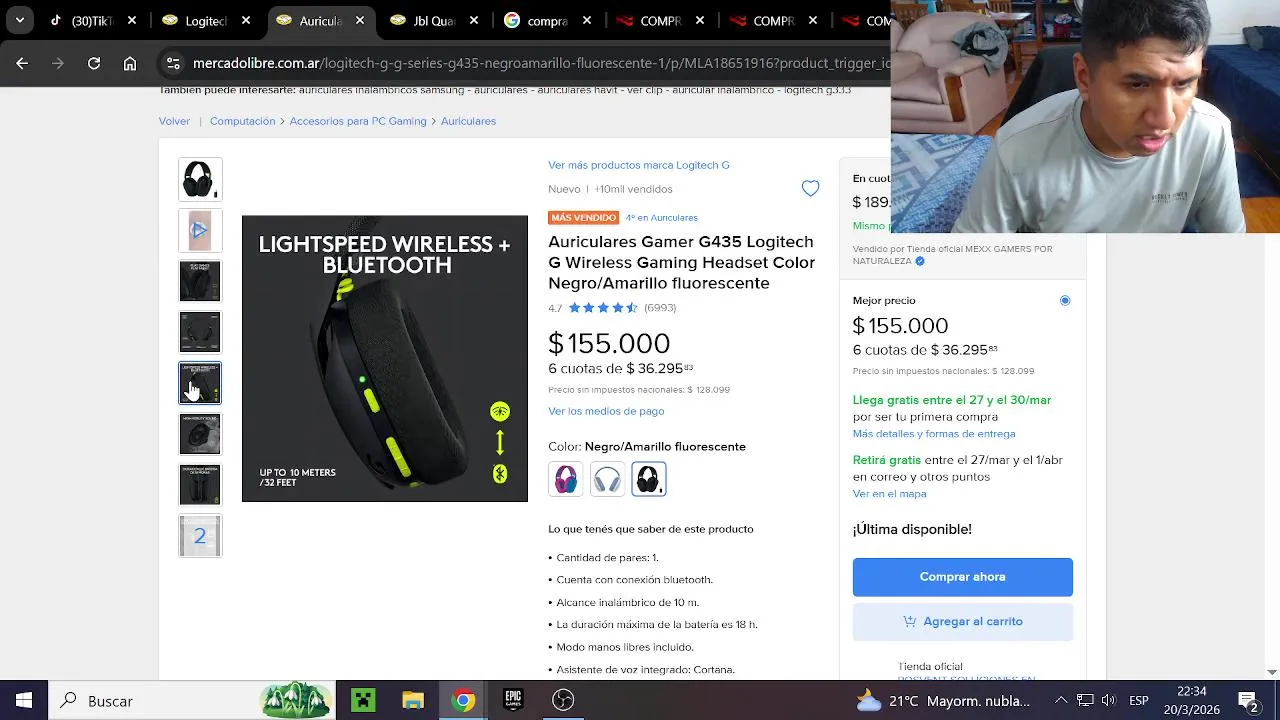
Task: Click the 'Comprar ahora' button
Action: 963,577
